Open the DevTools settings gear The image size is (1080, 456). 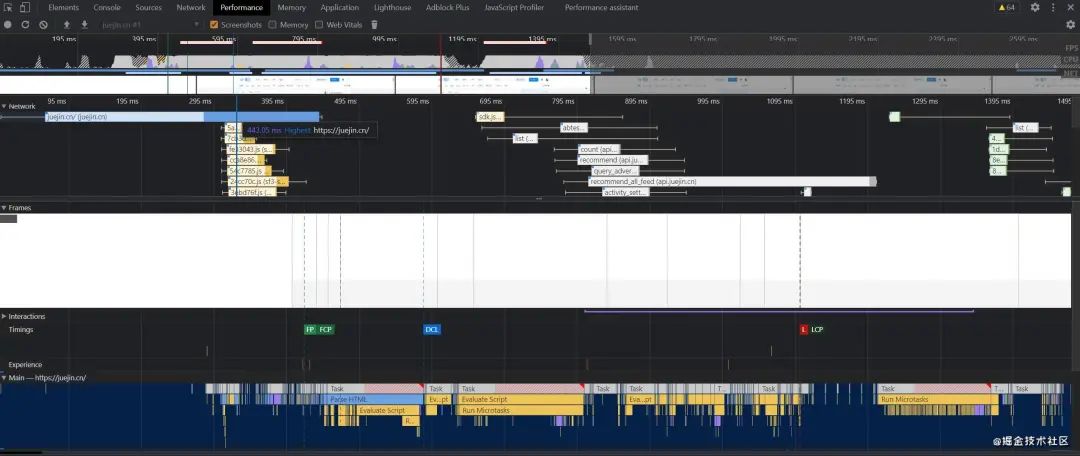click(1035, 8)
